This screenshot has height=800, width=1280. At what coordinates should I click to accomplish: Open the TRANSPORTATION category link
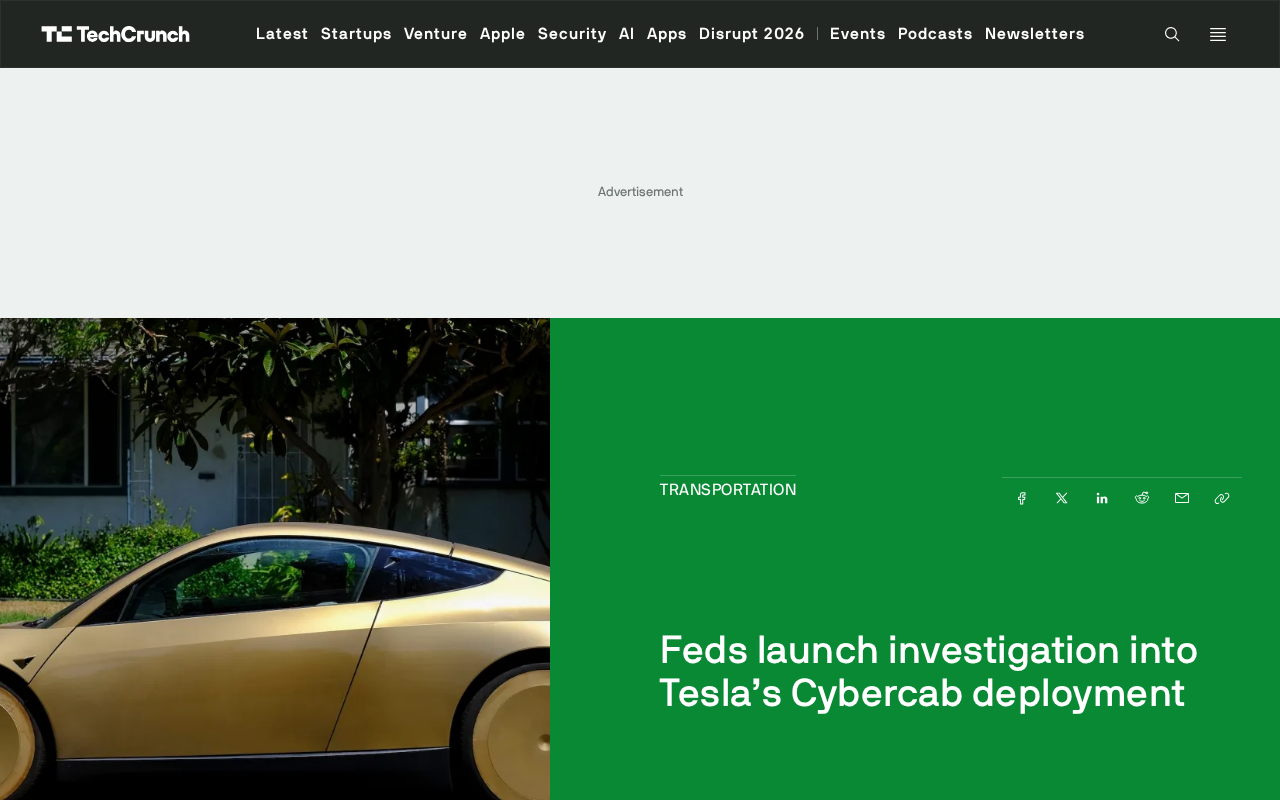[x=728, y=490]
